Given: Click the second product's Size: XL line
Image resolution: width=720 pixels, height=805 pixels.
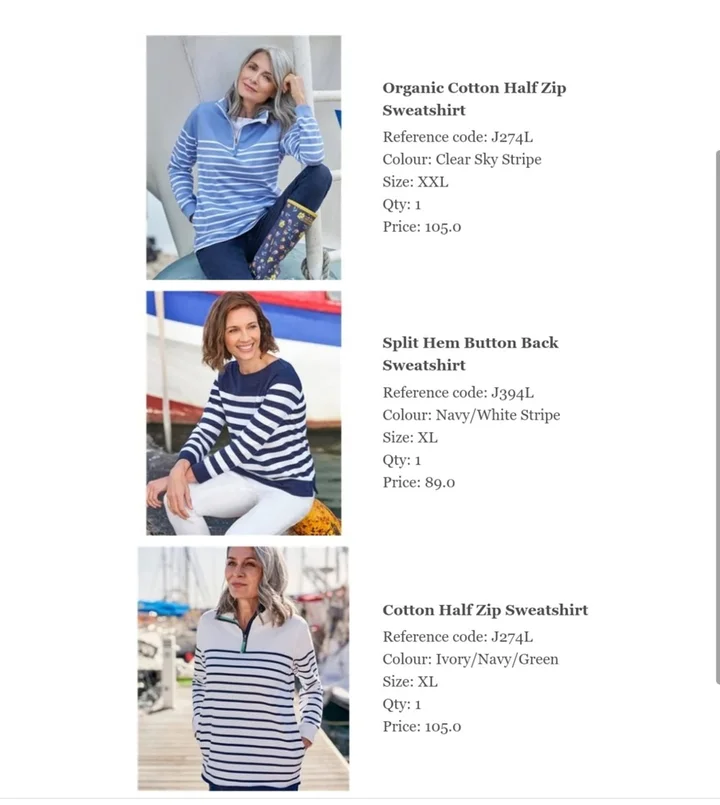Looking at the screenshot, I should [410, 437].
